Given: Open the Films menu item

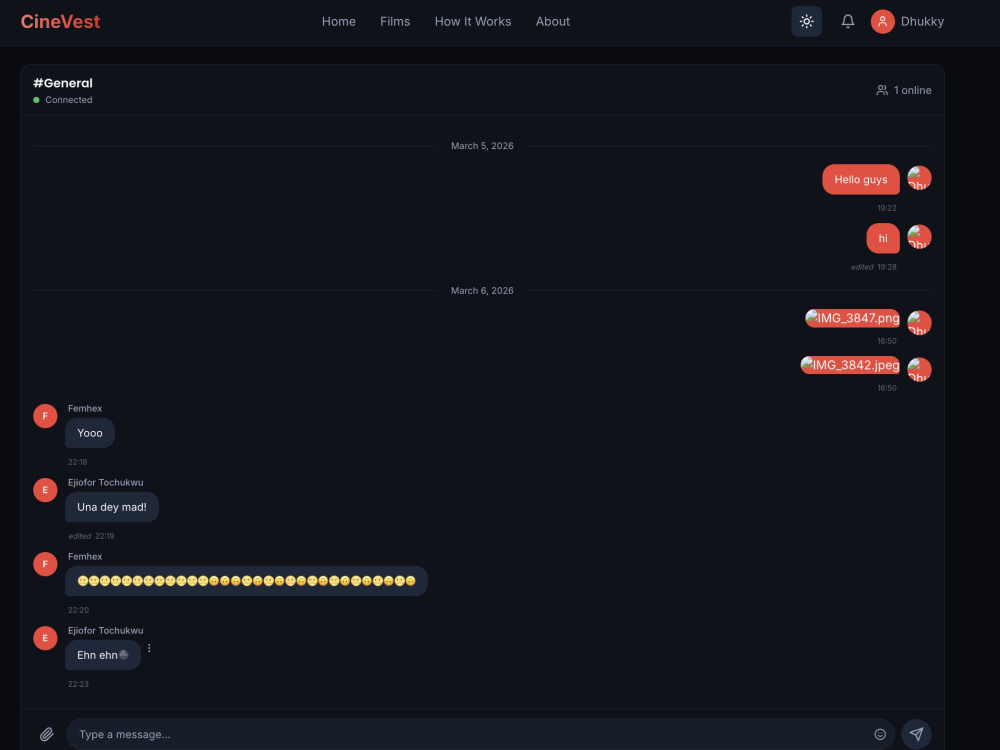Looking at the screenshot, I should (395, 22).
